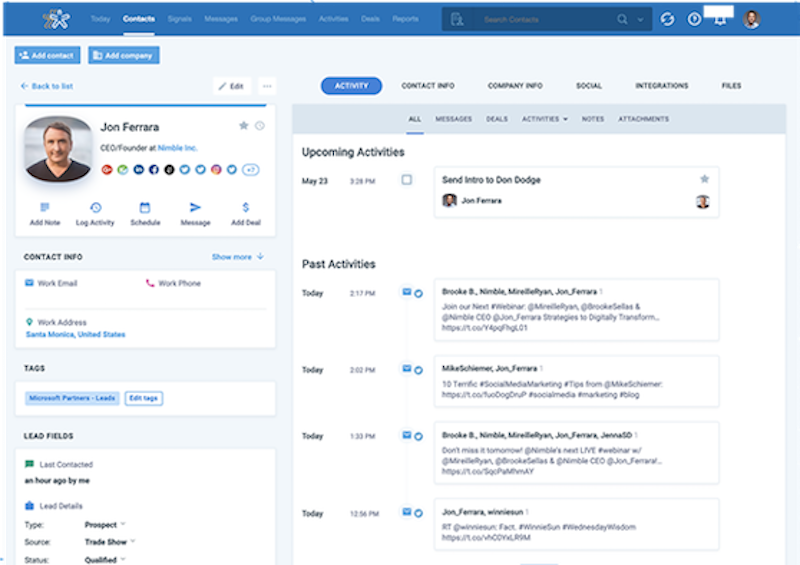Viewport: 800px width, 565px height.
Task: Click the green social icon beside Google+
Action: pos(122,169)
